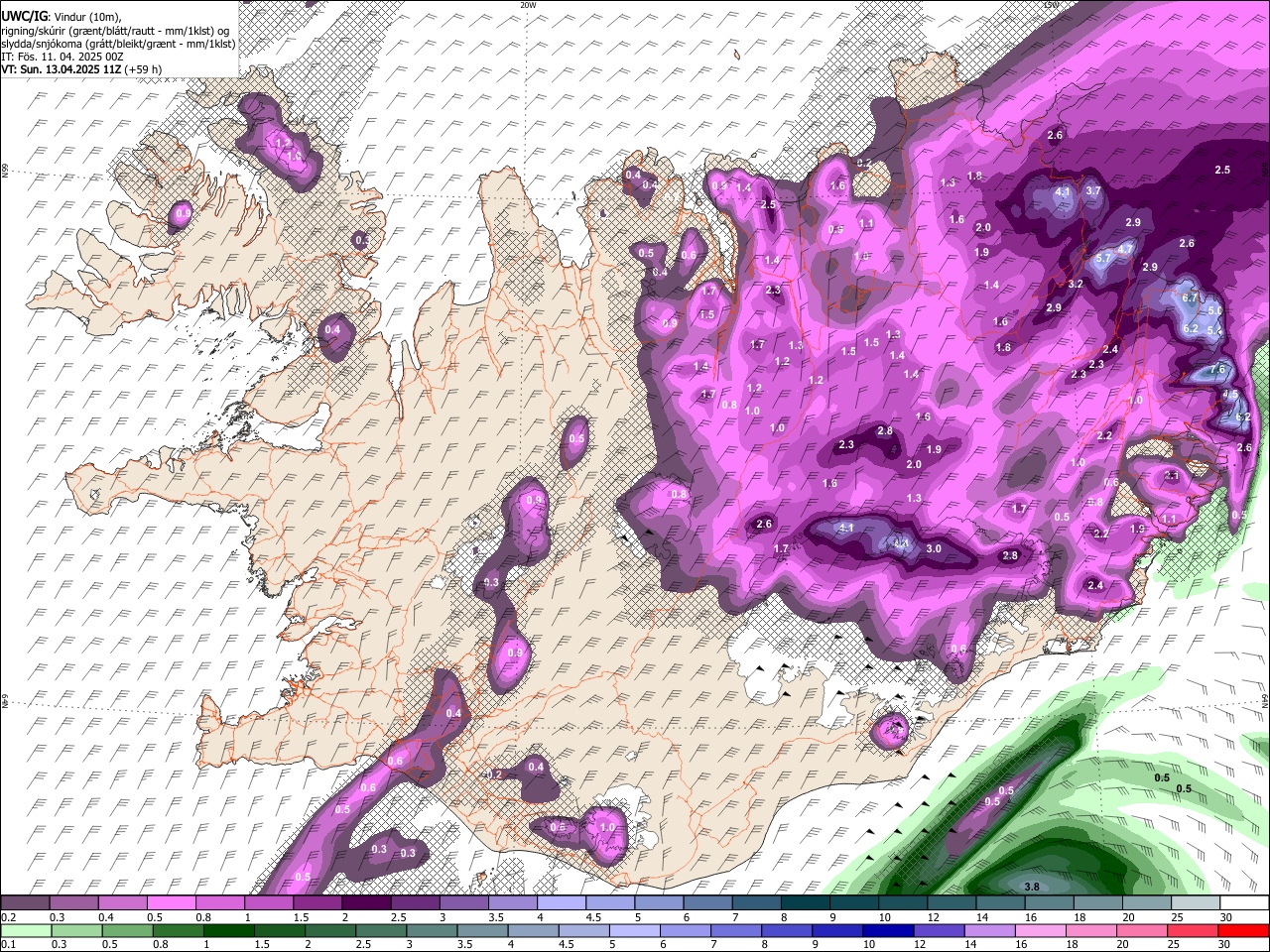The width and height of the screenshot is (1270, 952).
Task: Click the white 30 swatch ending the top legend row
Action: click(x=1242, y=903)
